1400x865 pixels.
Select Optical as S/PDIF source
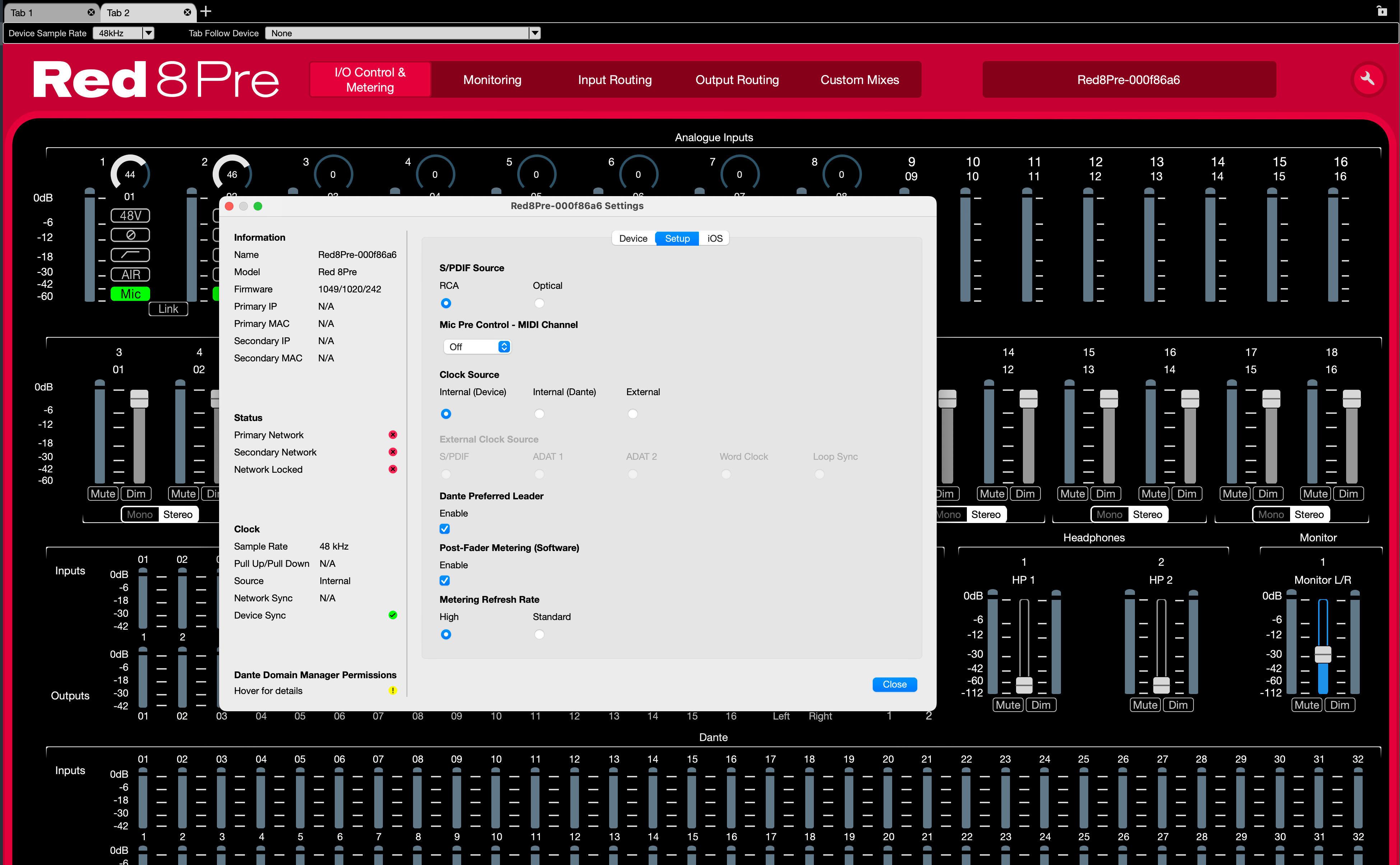(539, 303)
